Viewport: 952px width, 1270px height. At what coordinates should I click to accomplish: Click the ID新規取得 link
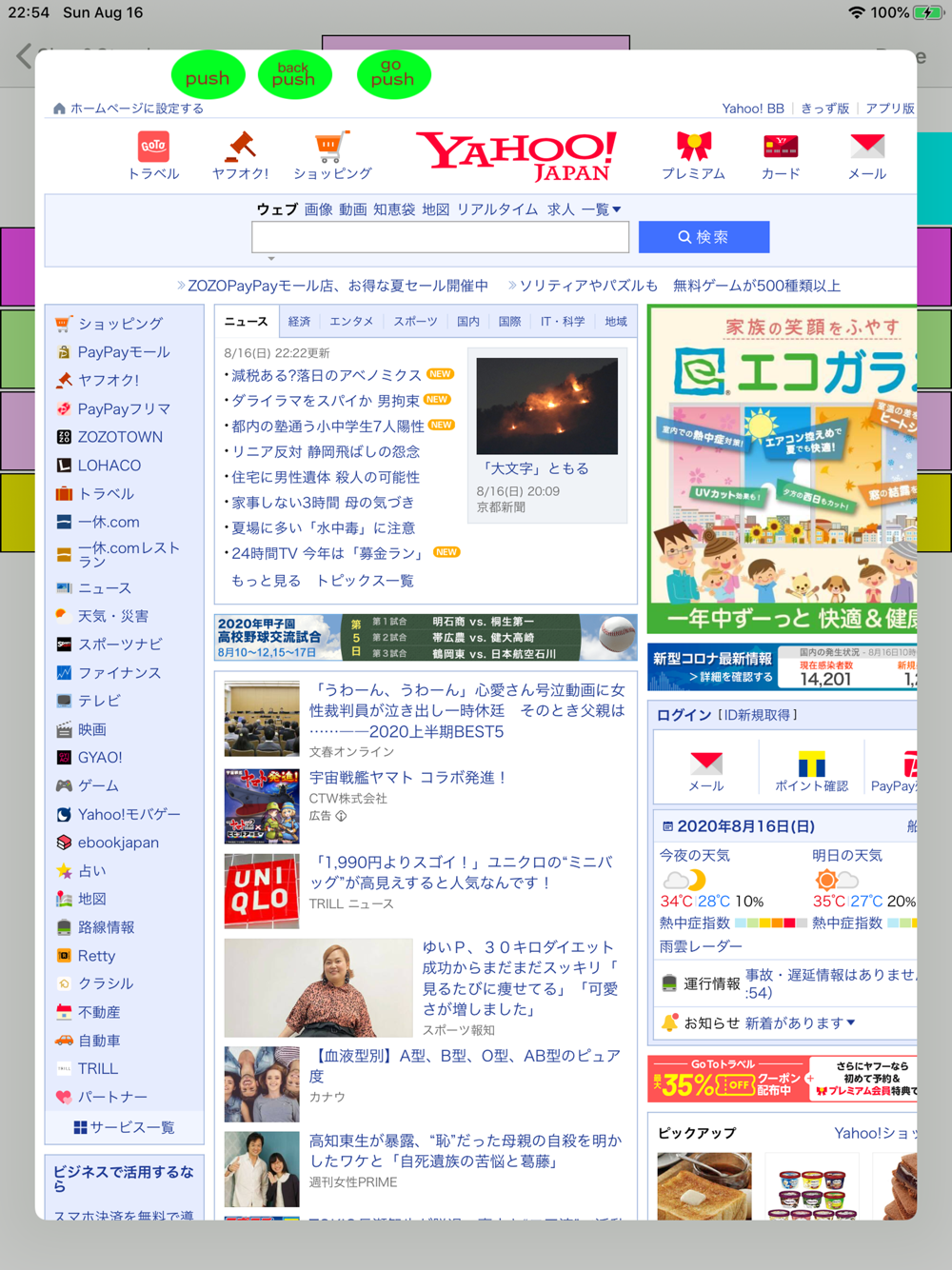pyautogui.click(x=758, y=715)
